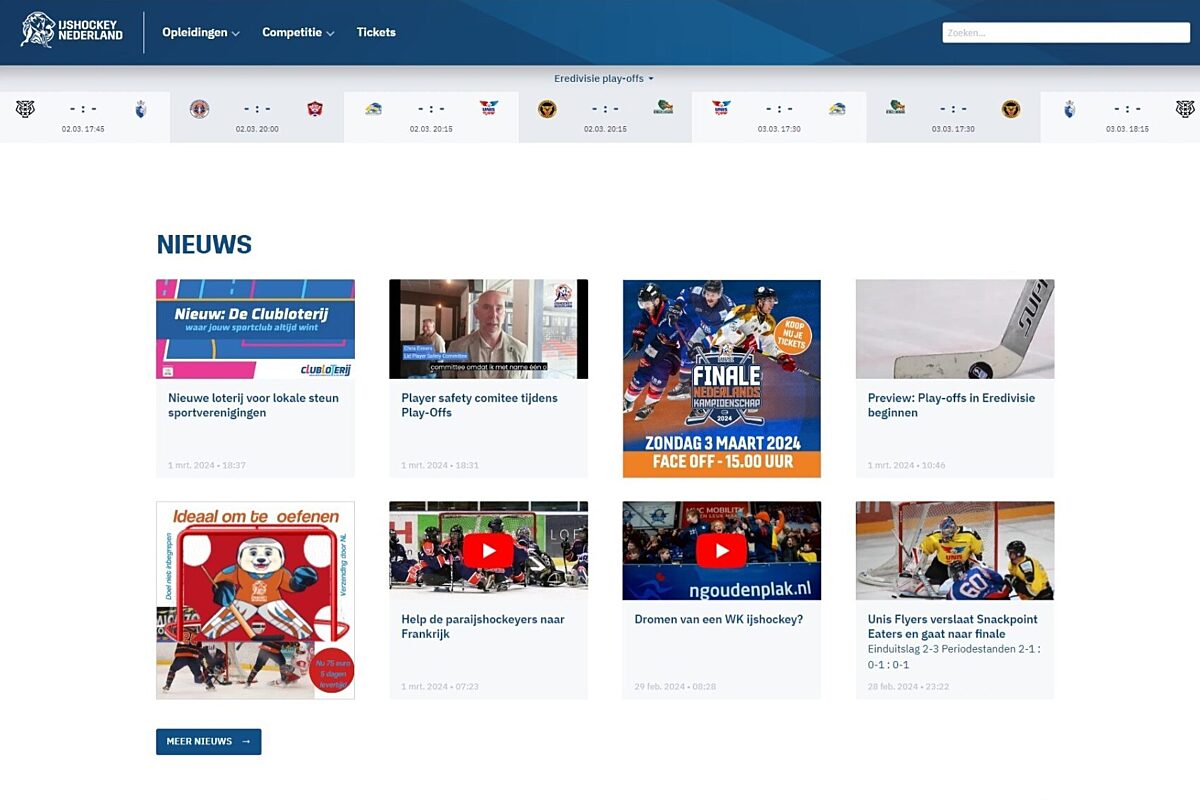Screen dimensions: 1200x800
Task: Click the hockey stick preview thumbnail
Action: (954, 329)
